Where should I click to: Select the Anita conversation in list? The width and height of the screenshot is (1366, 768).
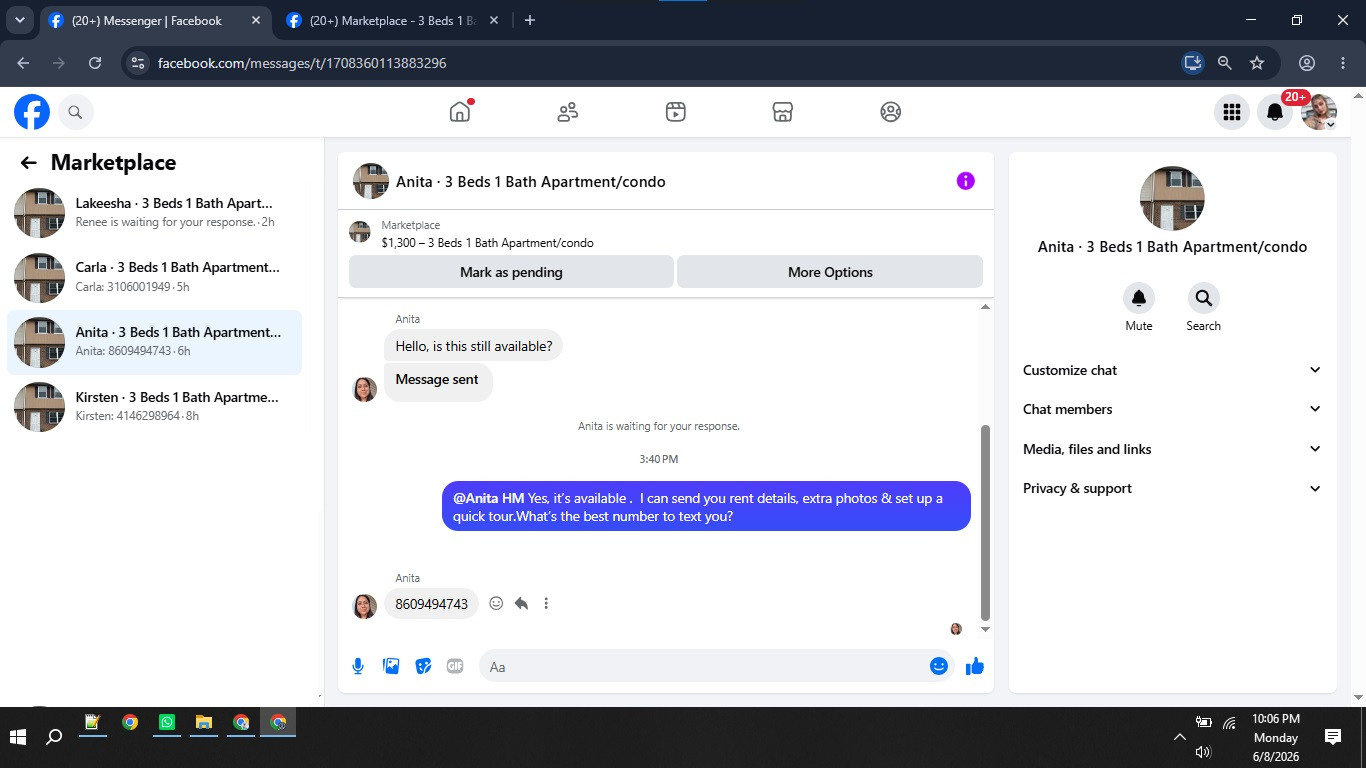pos(155,342)
